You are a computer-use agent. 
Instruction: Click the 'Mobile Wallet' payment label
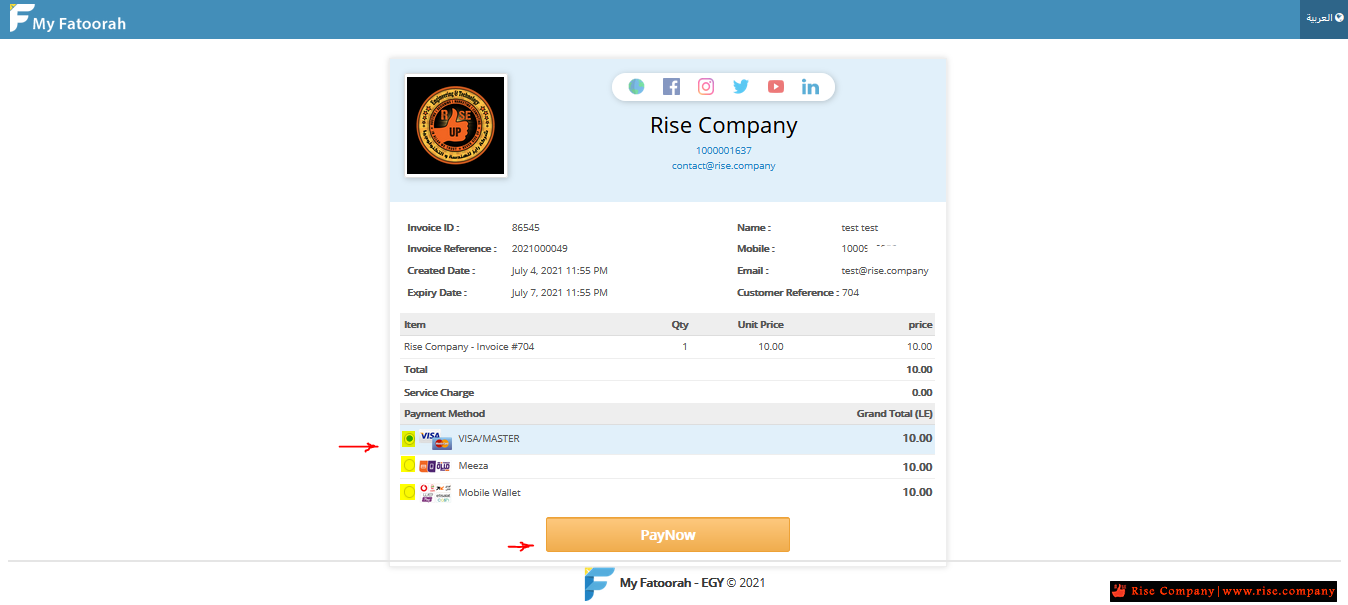point(490,493)
